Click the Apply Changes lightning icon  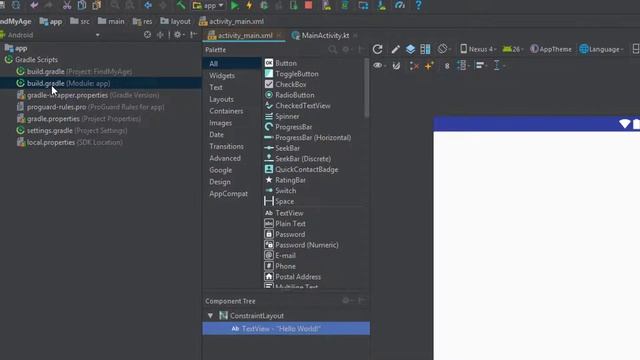point(249,5)
